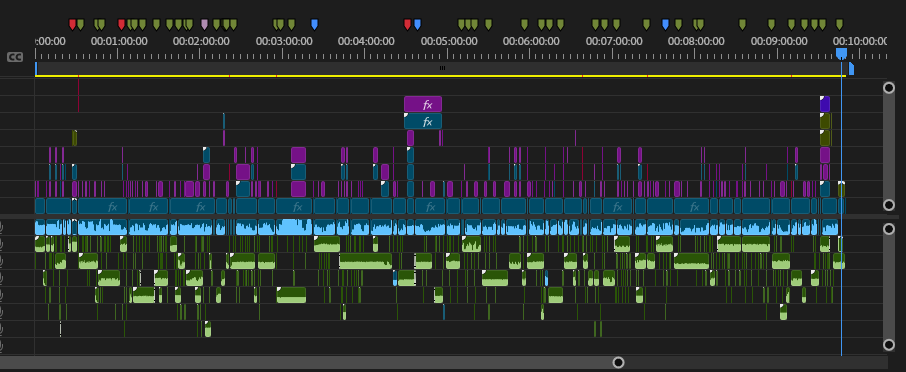Select the red marker nearest 00:01:00:00
This screenshot has width=906, height=372.
click(121, 24)
